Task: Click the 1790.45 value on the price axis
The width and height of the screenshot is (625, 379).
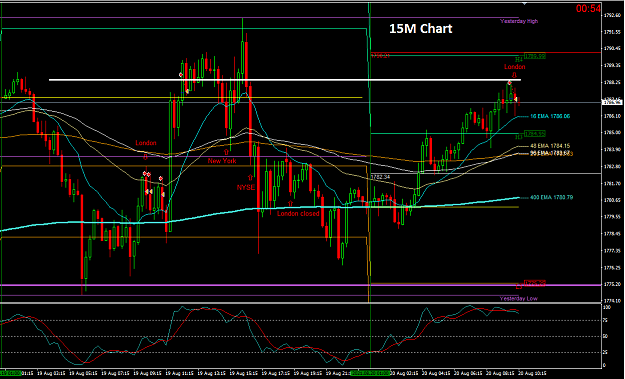Action: (612, 48)
